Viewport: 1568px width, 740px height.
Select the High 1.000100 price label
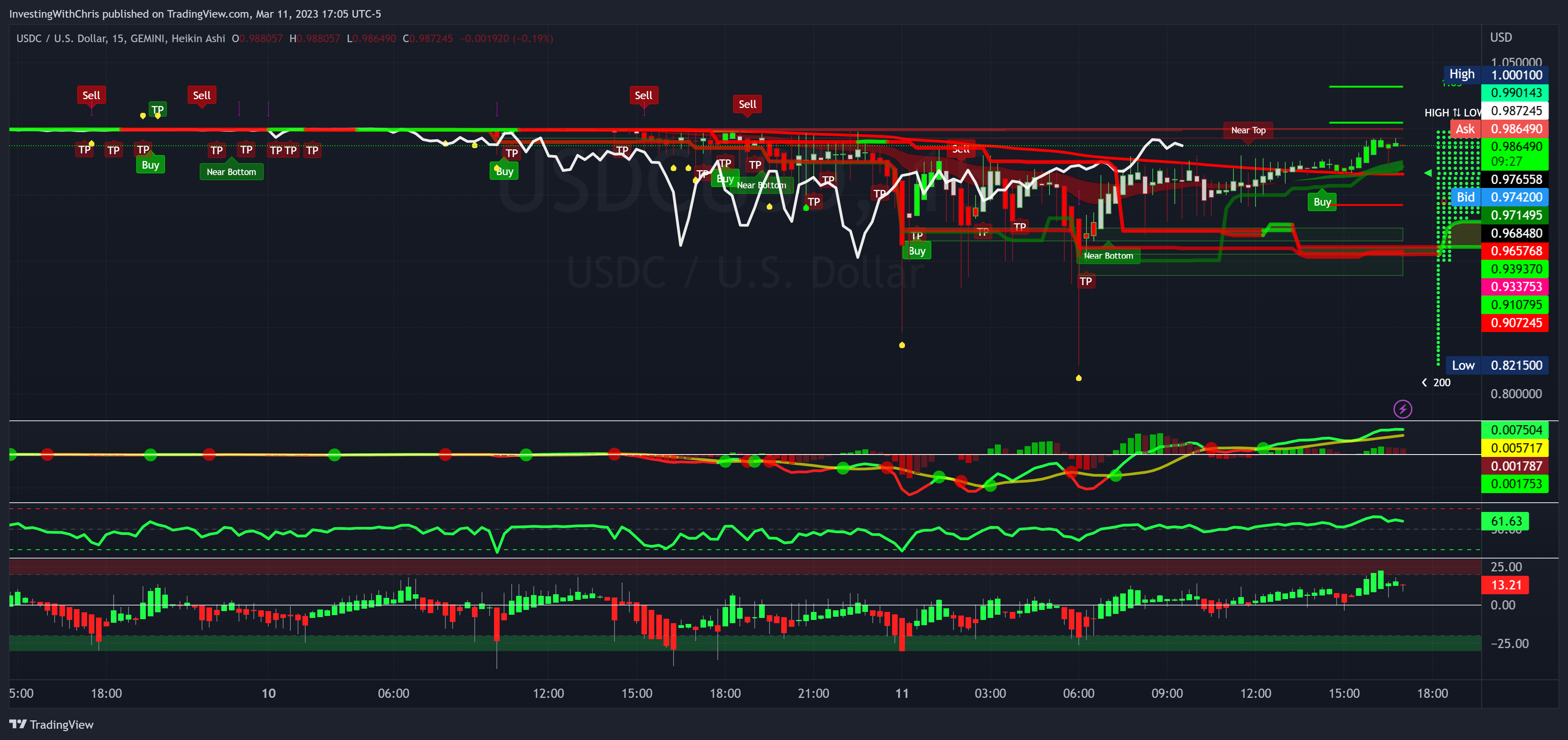point(1496,75)
